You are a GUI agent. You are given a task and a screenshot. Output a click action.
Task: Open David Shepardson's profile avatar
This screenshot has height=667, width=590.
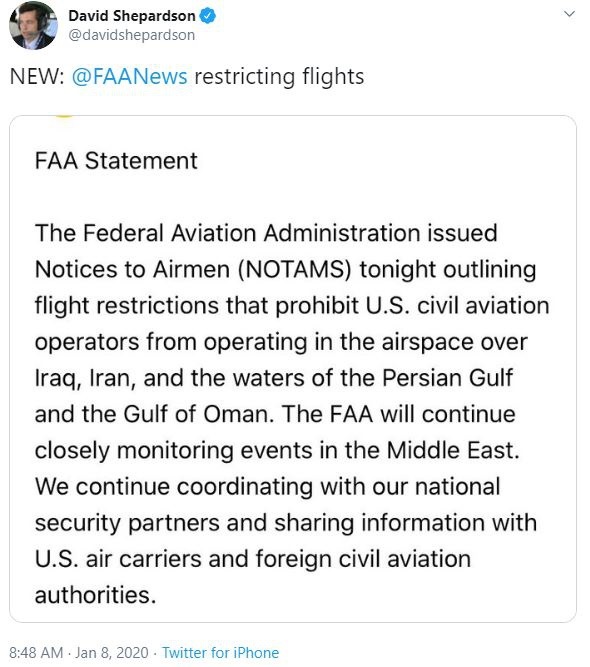[33, 26]
